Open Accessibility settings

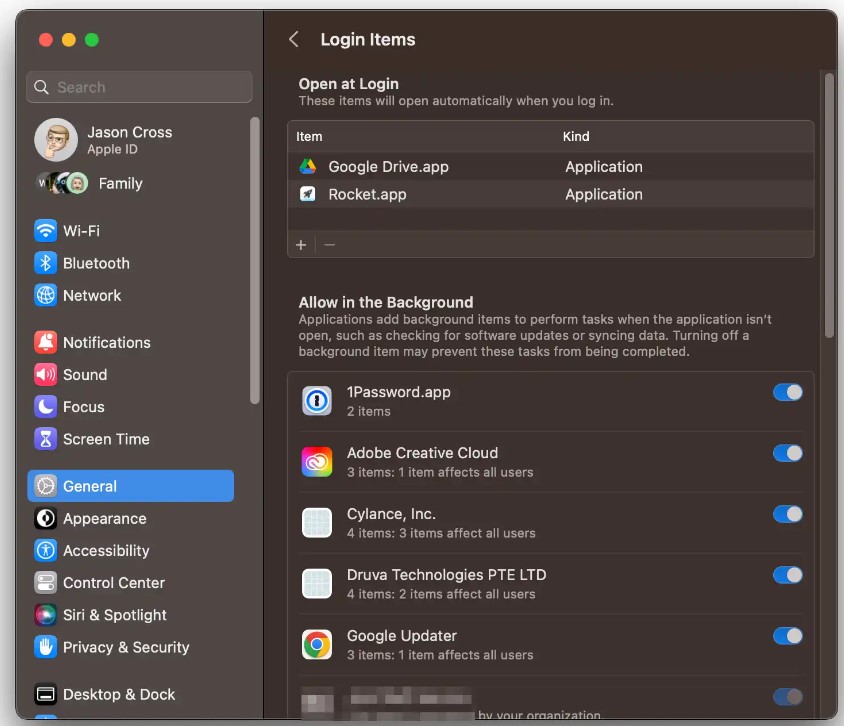coord(131,551)
